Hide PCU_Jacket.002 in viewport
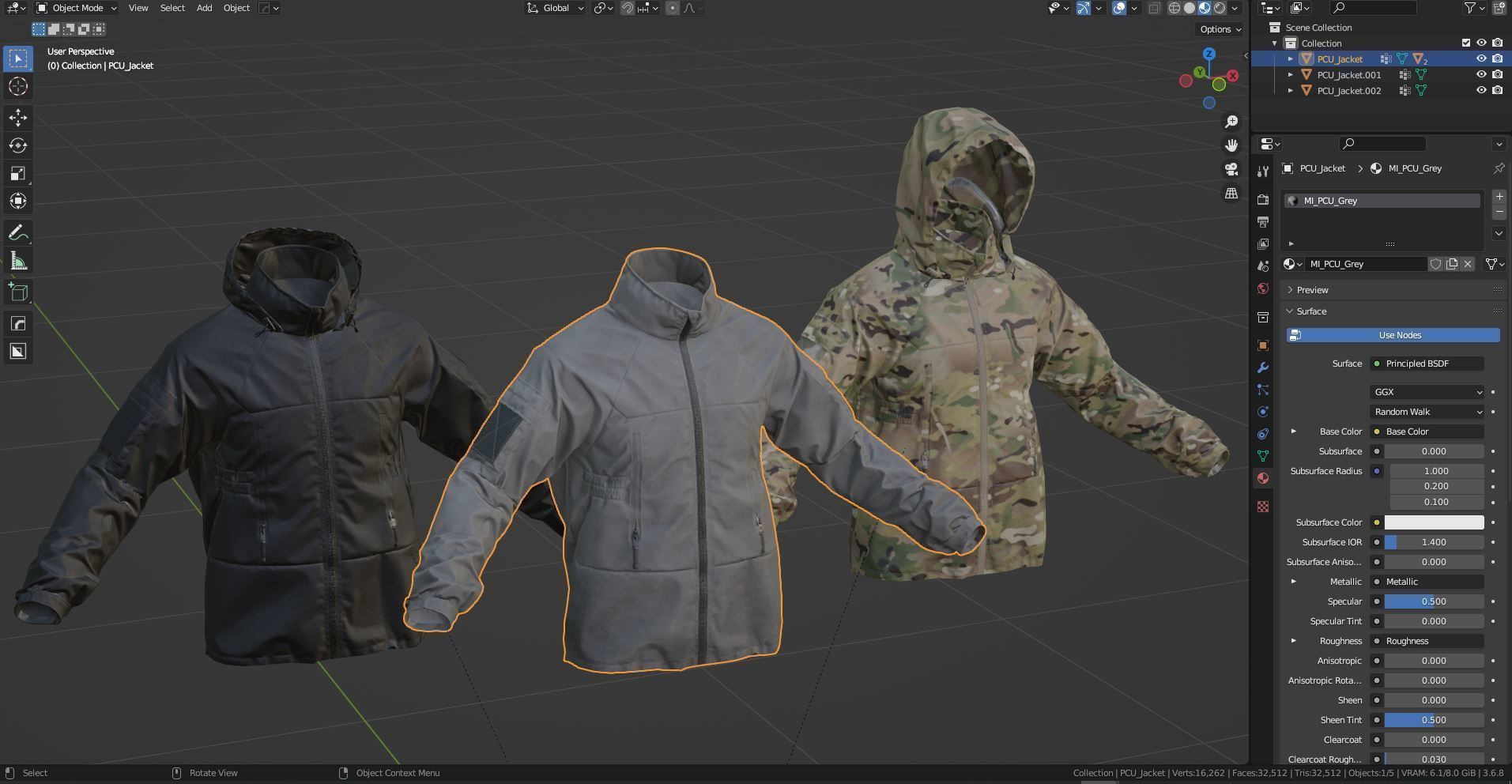The height and width of the screenshot is (784, 1512). [x=1481, y=91]
